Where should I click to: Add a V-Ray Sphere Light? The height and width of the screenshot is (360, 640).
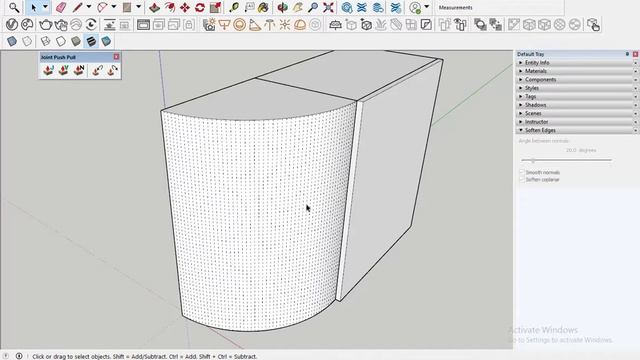(x=240, y=24)
